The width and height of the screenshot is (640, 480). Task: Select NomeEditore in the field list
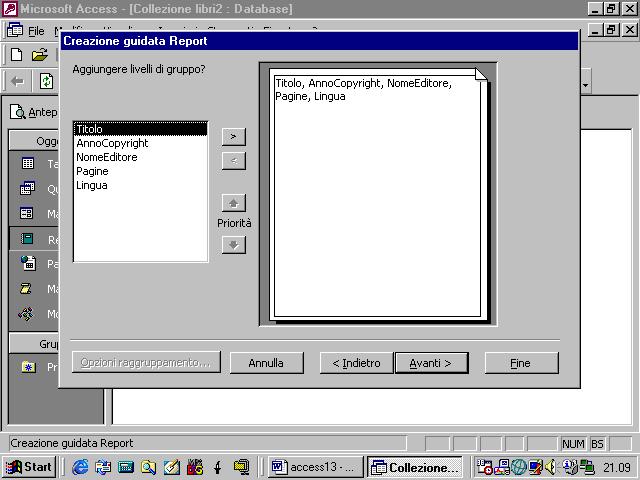pyautogui.click(x=140, y=157)
